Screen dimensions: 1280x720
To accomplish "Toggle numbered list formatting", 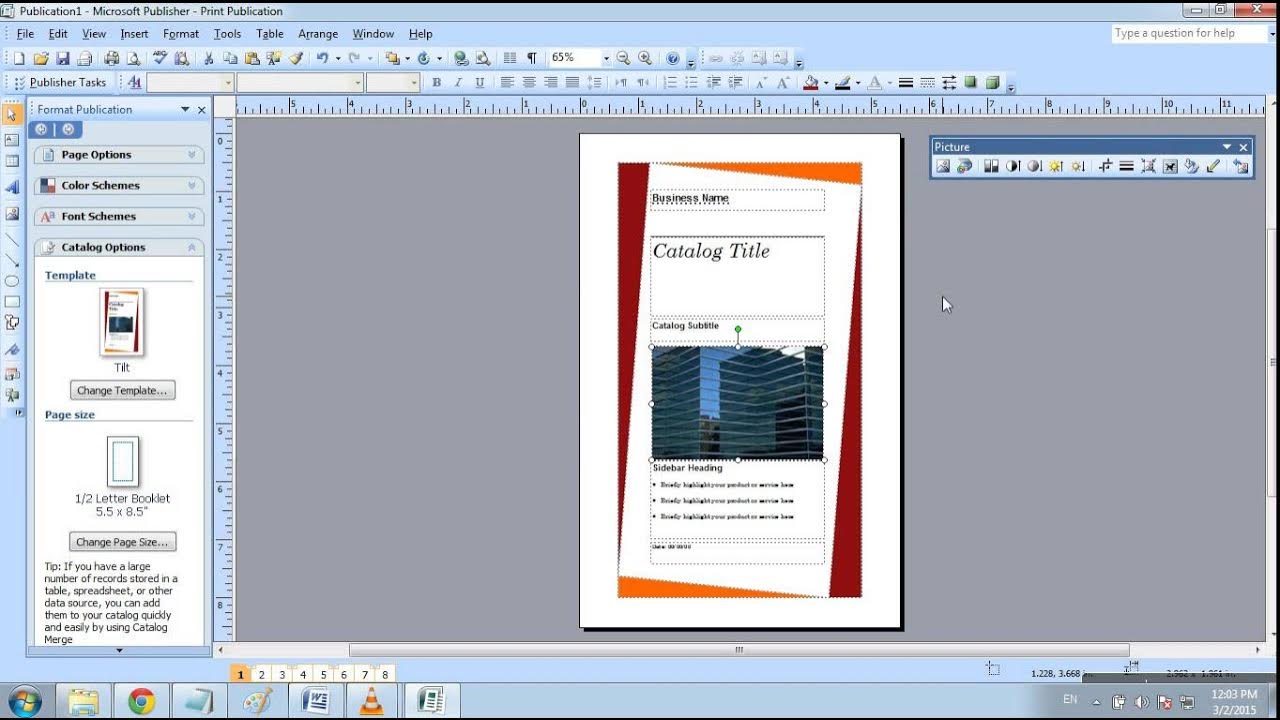I will click(x=671, y=83).
